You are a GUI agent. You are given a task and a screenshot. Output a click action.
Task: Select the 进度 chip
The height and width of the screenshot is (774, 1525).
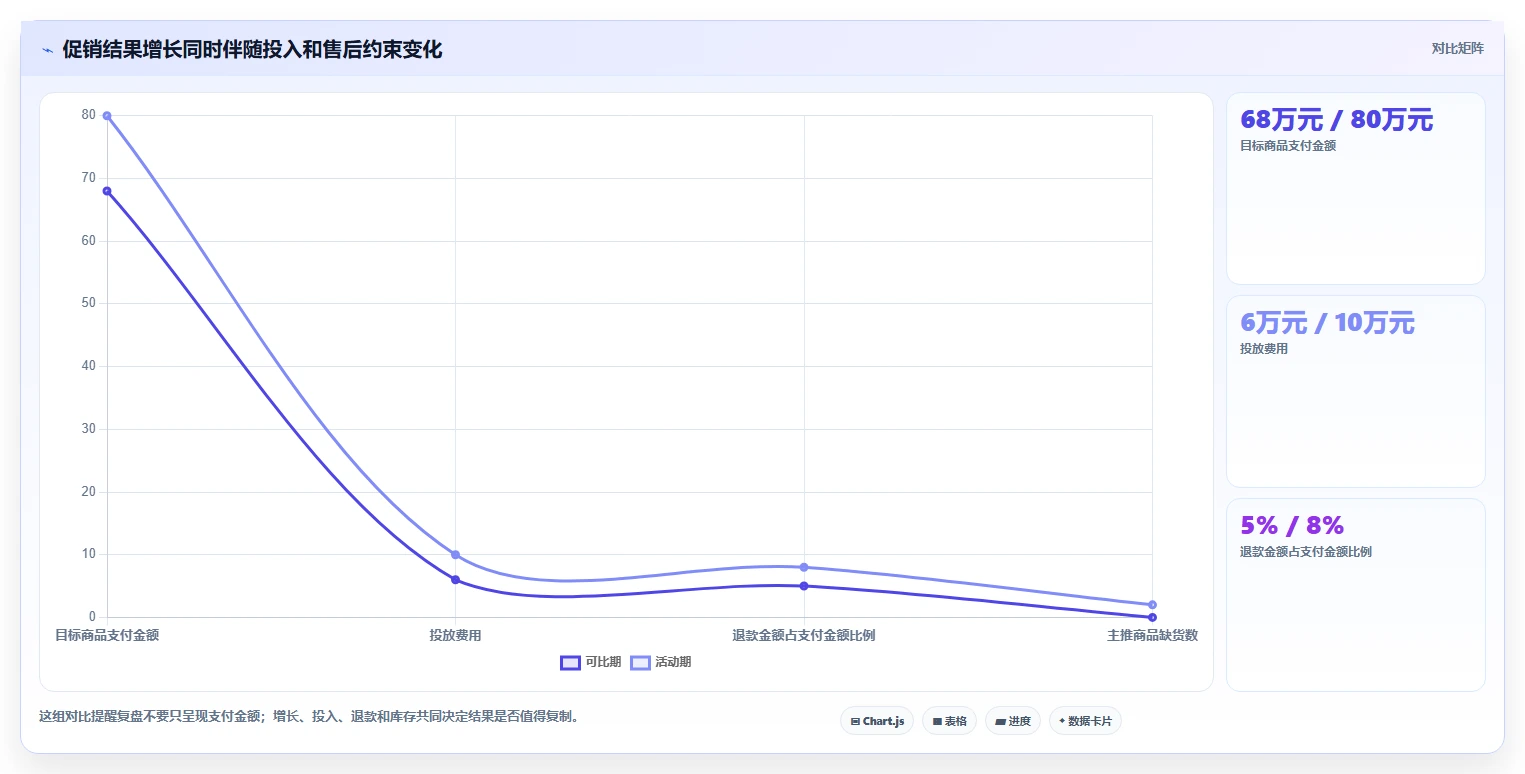1013,721
